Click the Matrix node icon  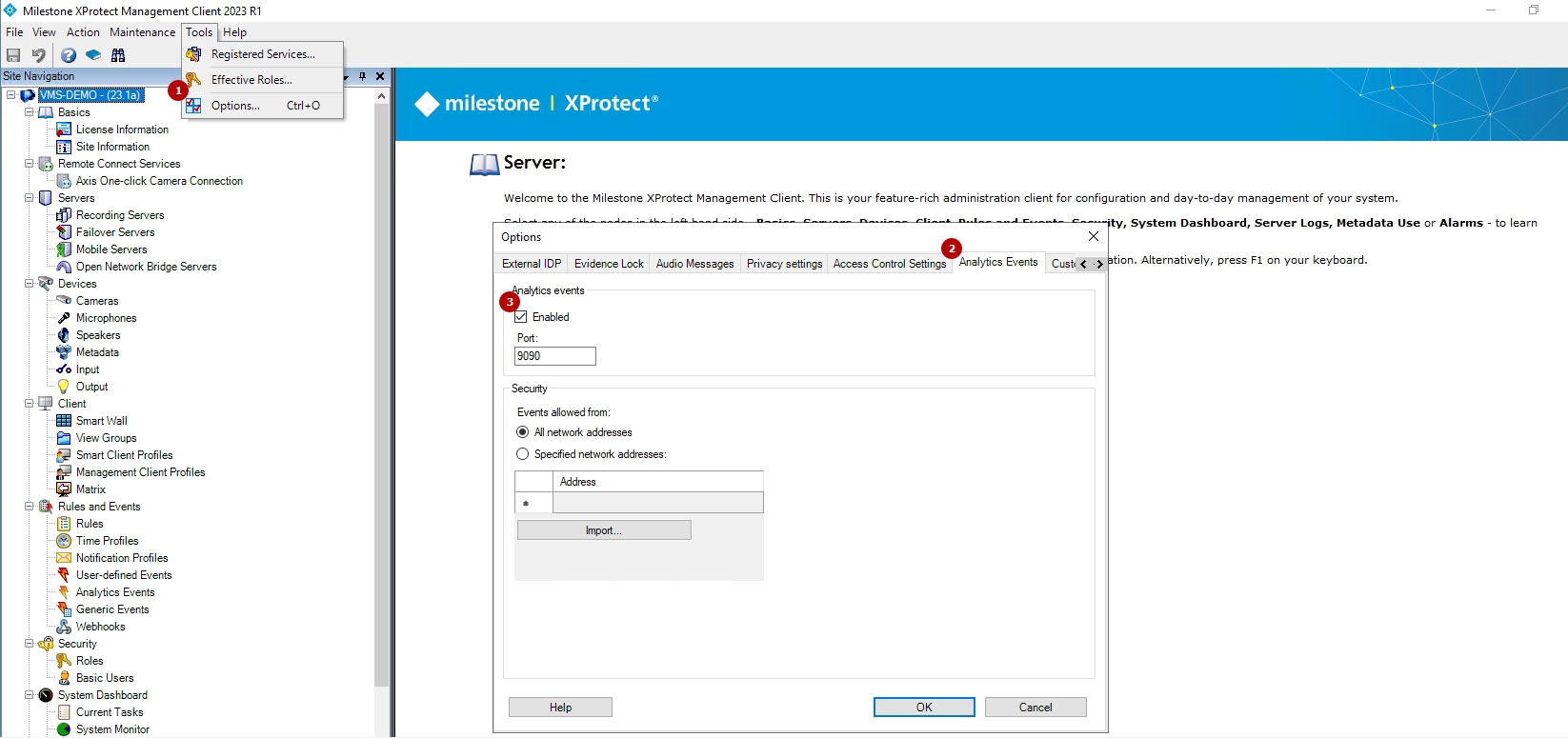click(64, 489)
